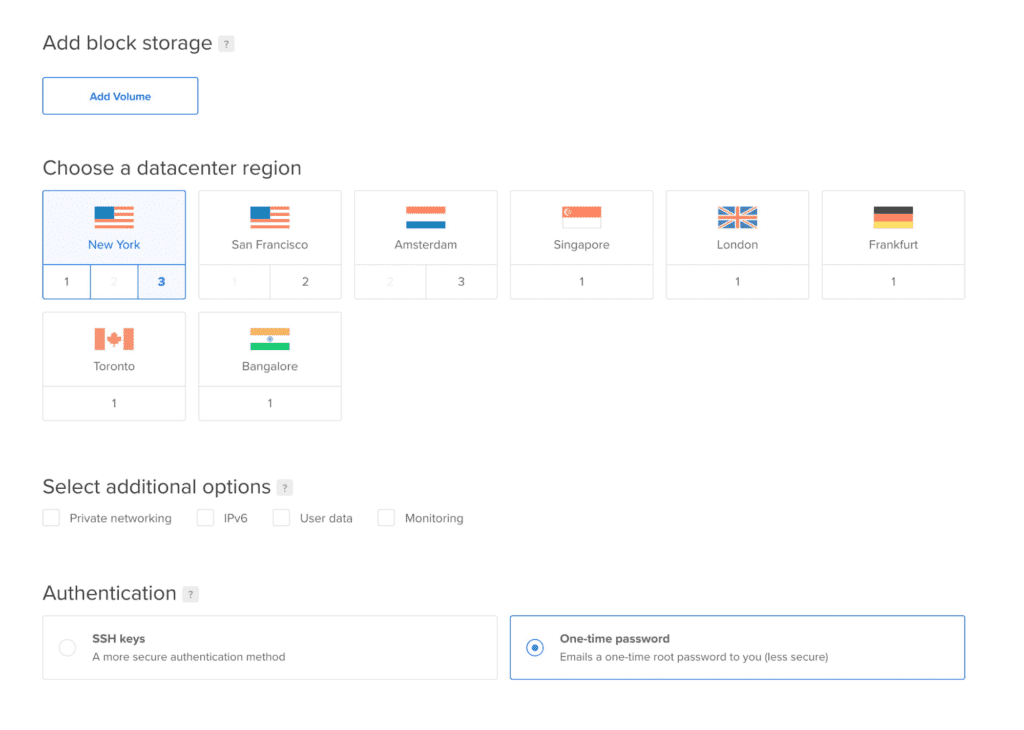Screen dimensions: 1024x730
Task: Select the San Francisco flag icon
Action: tap(270, 217)
